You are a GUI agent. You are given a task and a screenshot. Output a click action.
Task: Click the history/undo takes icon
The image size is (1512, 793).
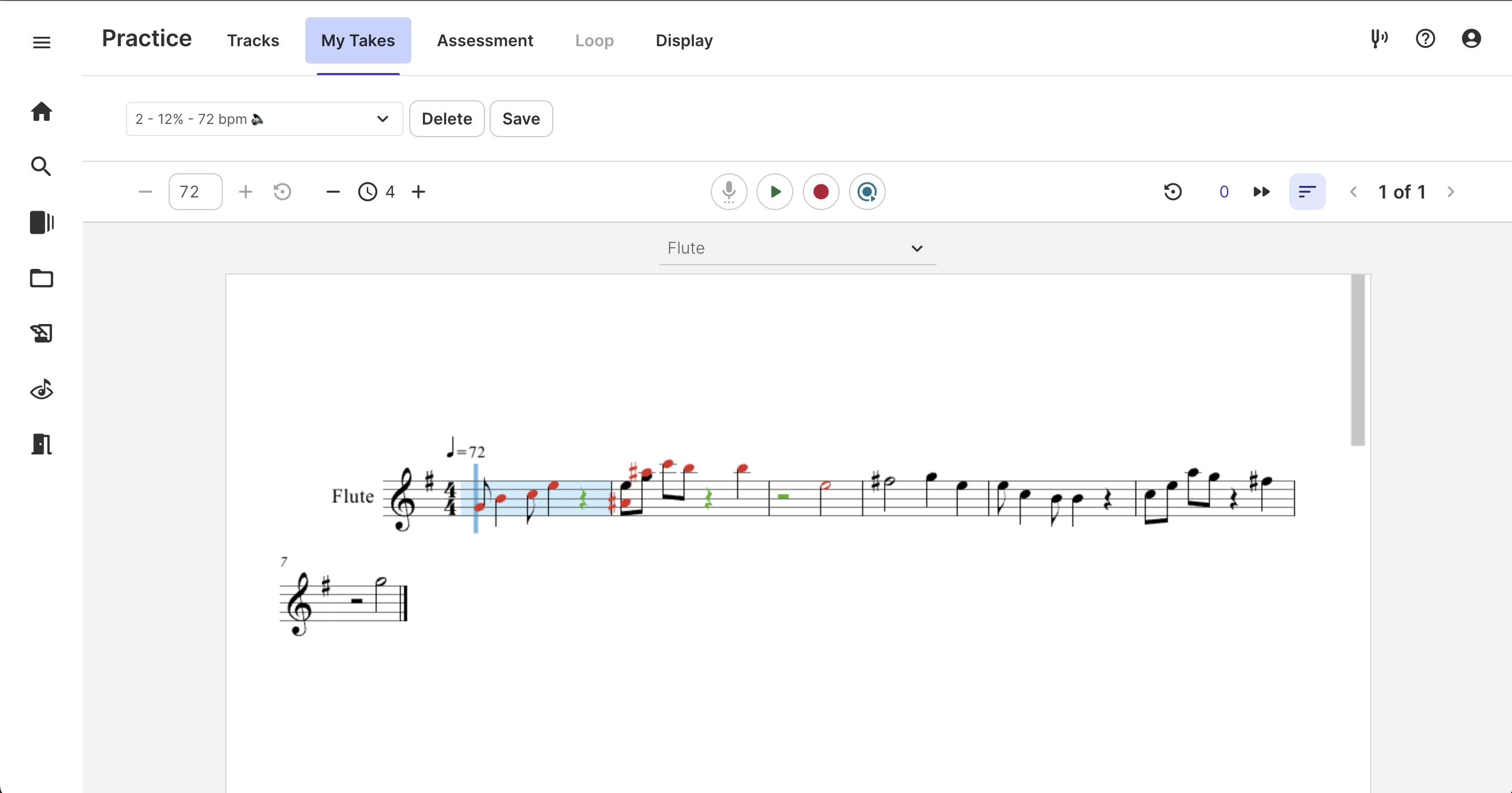[x=1173, y=192]
